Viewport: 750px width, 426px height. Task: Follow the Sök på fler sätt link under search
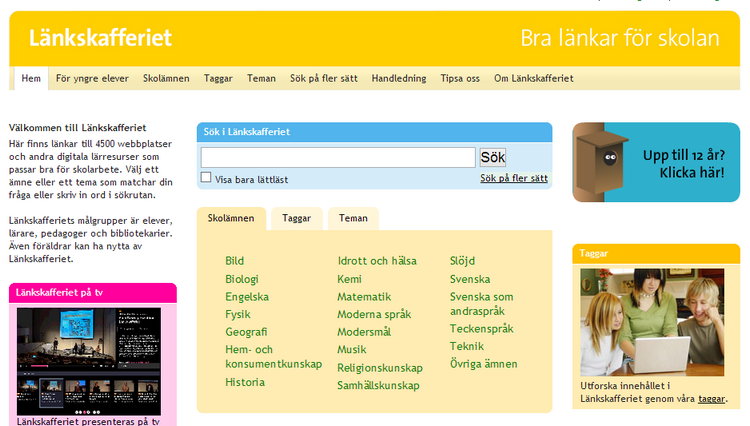click(514, 178)
